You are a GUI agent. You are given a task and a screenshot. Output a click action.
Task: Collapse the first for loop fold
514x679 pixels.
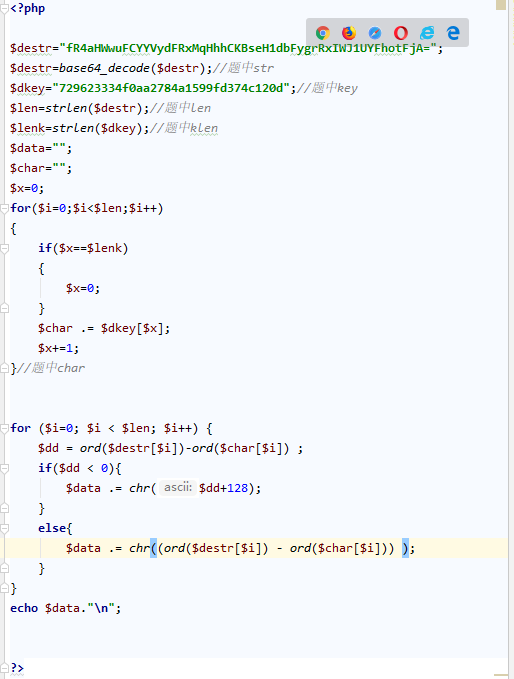coord(5,209)
